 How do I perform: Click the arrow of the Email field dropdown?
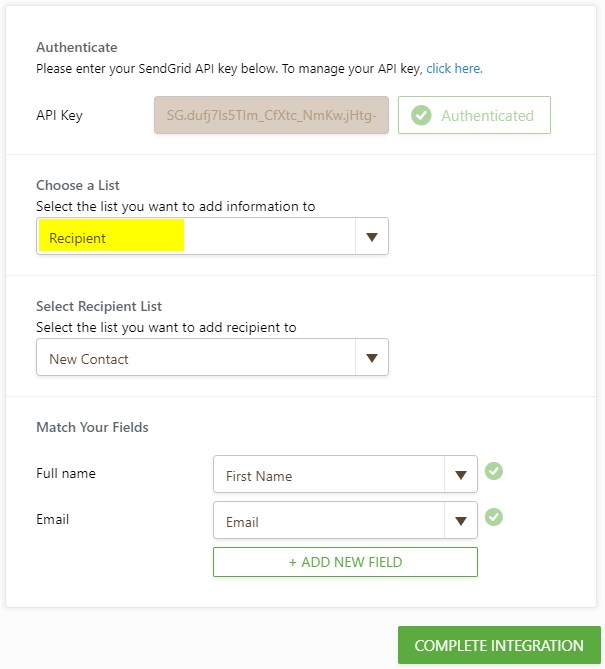pos(461,521)
